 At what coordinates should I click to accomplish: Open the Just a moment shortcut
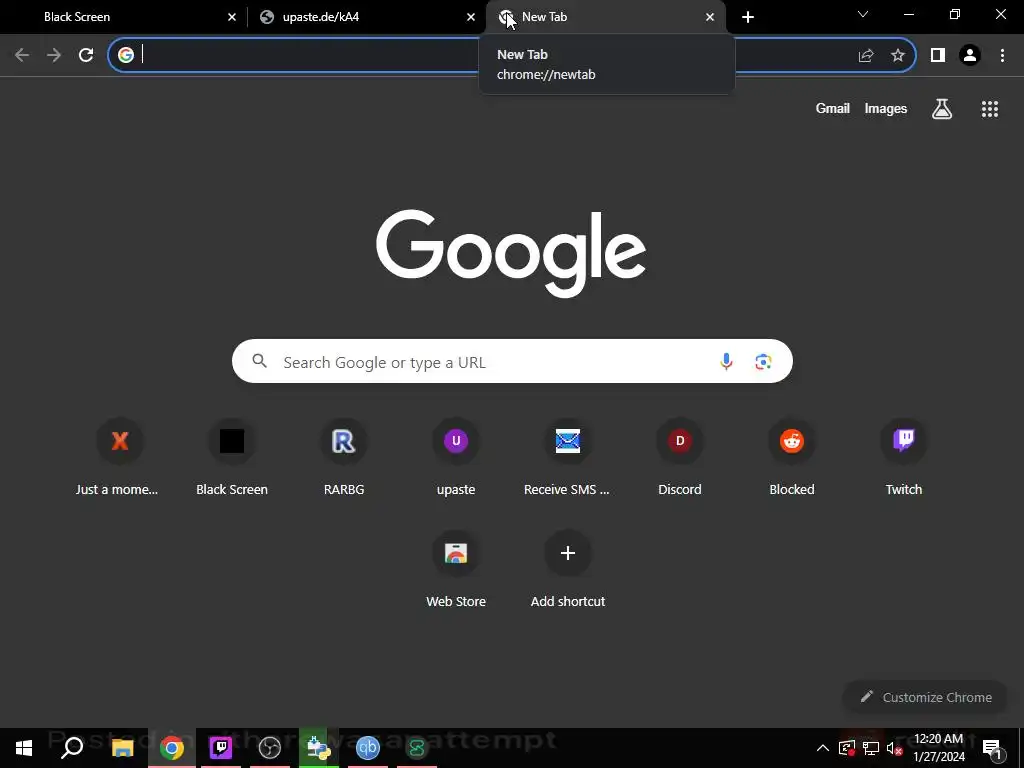tap(120, 458)
